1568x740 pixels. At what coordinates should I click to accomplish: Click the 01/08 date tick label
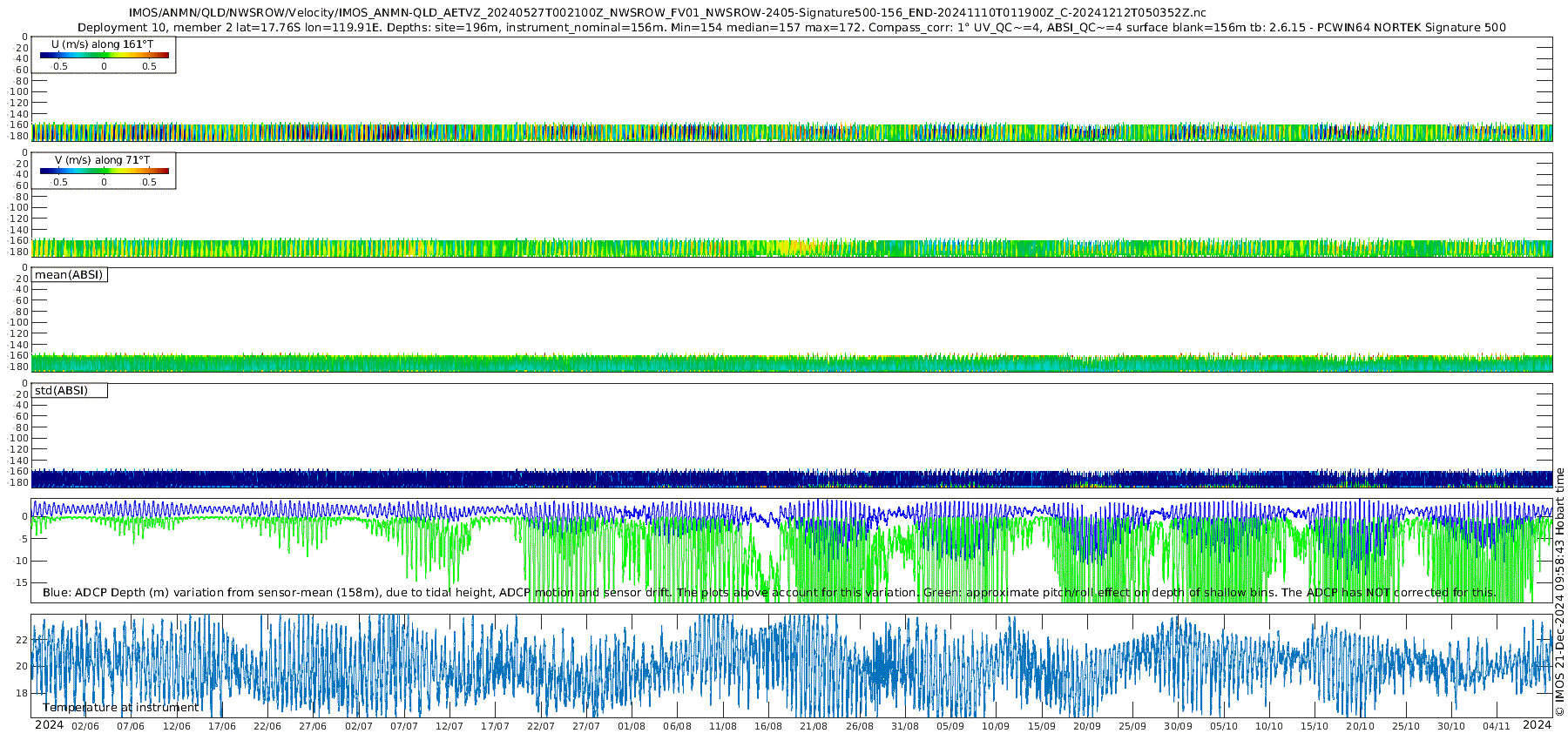click(x=632, y=726)
